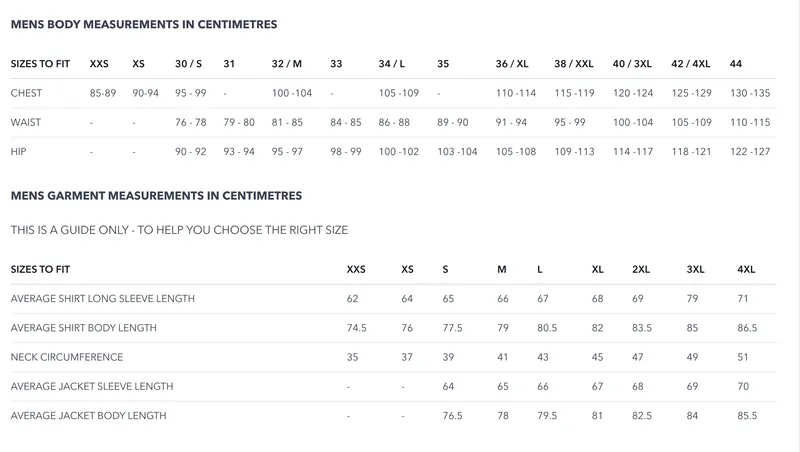Click the Mens Garment Measurements heading

156,196
